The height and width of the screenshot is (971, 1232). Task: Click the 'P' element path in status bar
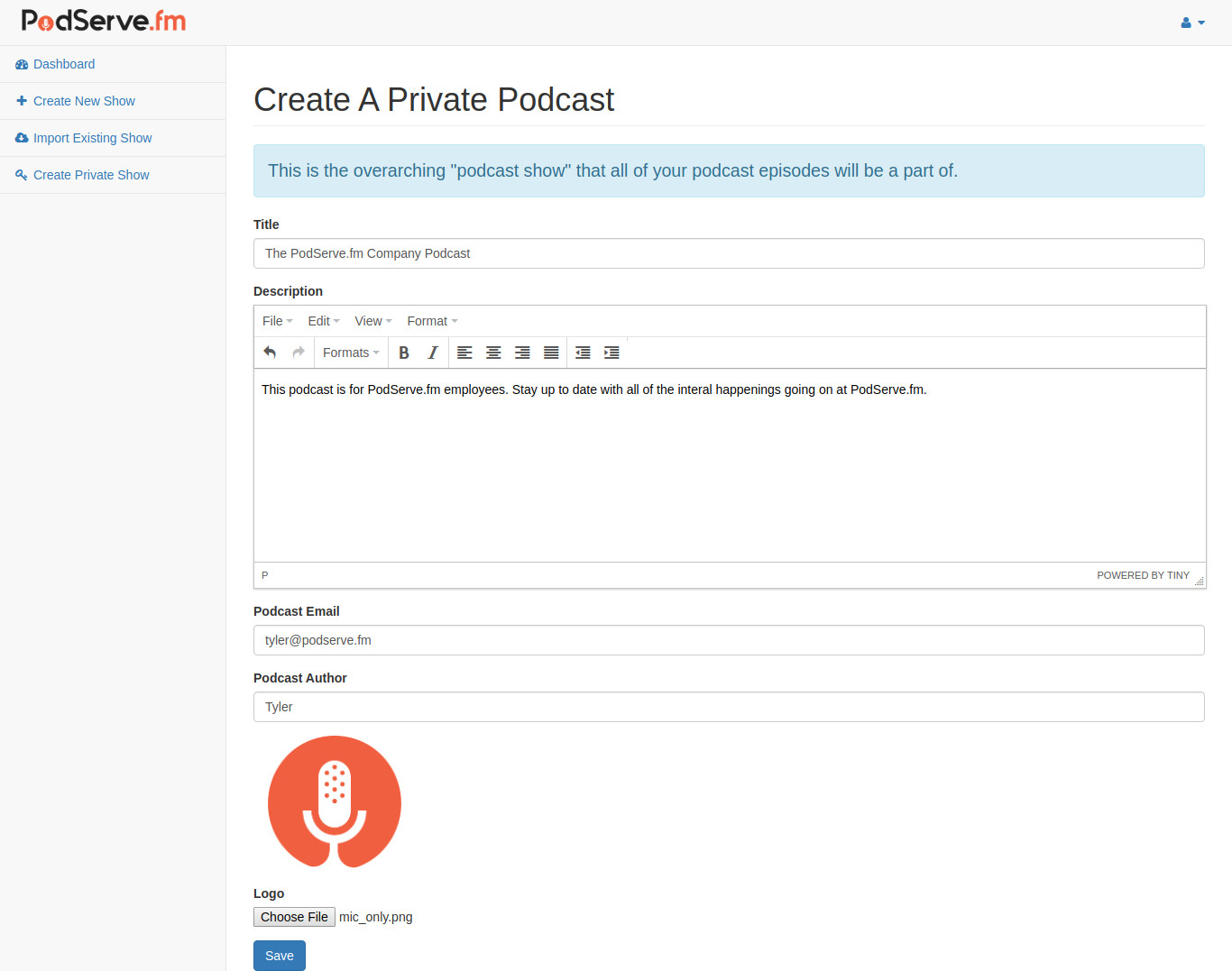pyautogui.click(x=265, y=575)
